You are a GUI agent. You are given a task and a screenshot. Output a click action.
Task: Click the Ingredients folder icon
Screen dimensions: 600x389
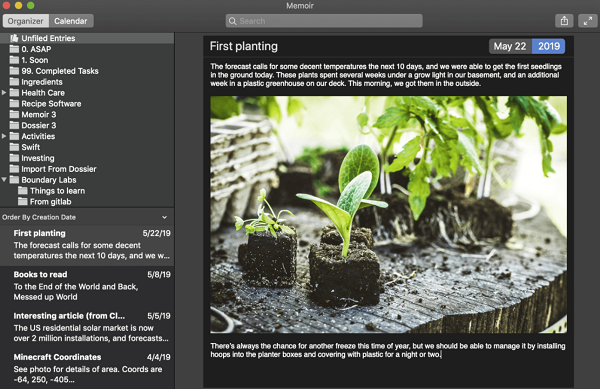(x=14, y=81)
